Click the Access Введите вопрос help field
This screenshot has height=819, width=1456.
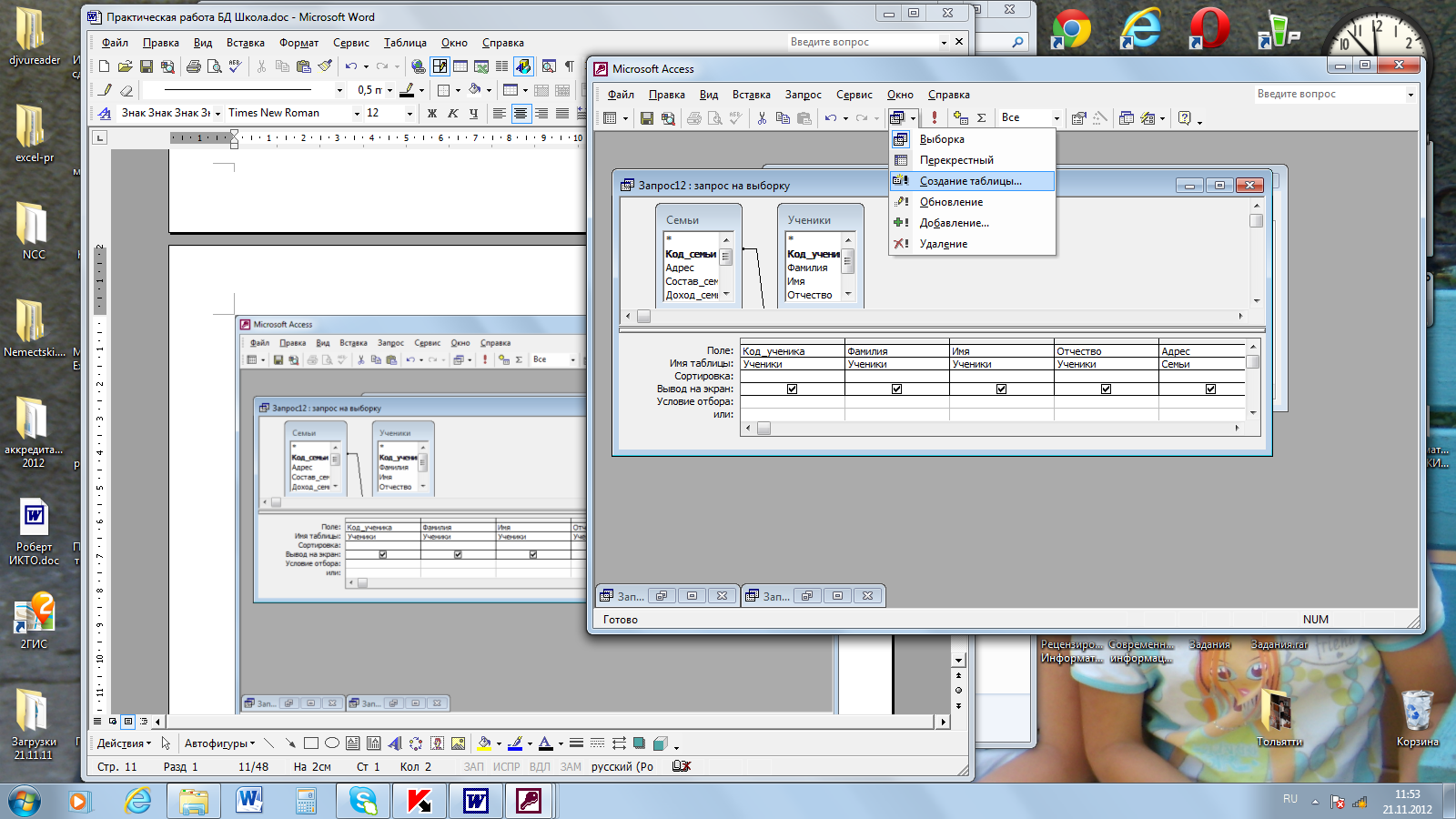click(x=1330, y=94)
